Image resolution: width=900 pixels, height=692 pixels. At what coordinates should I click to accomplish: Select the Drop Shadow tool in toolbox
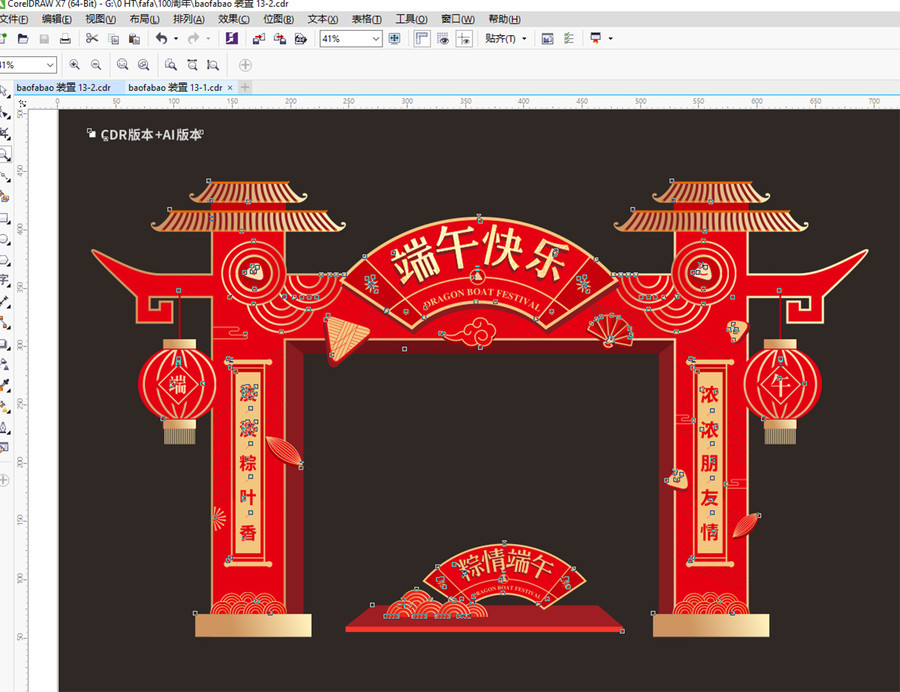point(5,344)
